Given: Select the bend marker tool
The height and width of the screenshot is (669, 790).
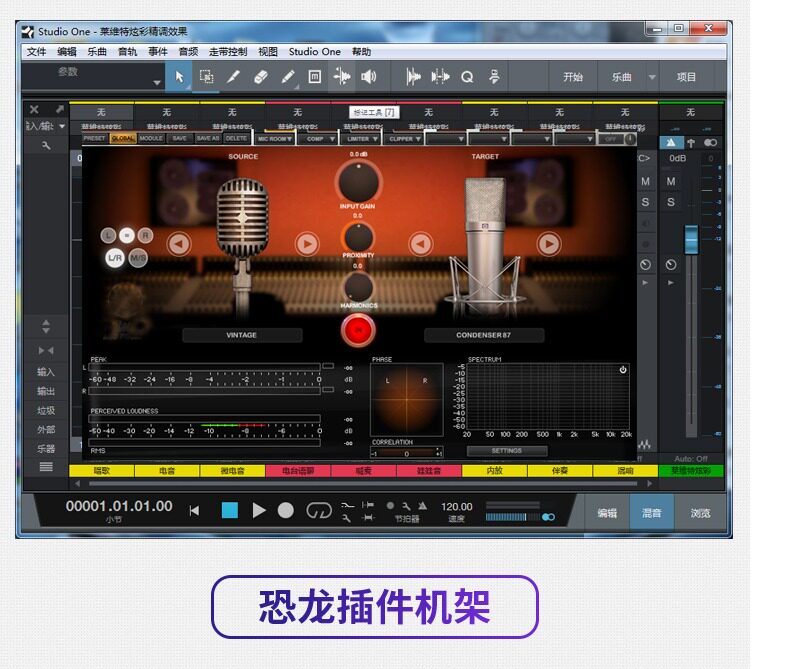Looking at the screenshot, I should point(342,77).
